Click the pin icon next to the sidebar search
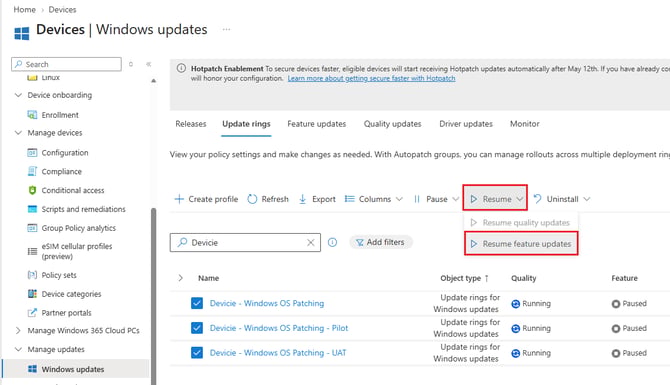This screenshot has height=385, width=670. tap(131, 64)
